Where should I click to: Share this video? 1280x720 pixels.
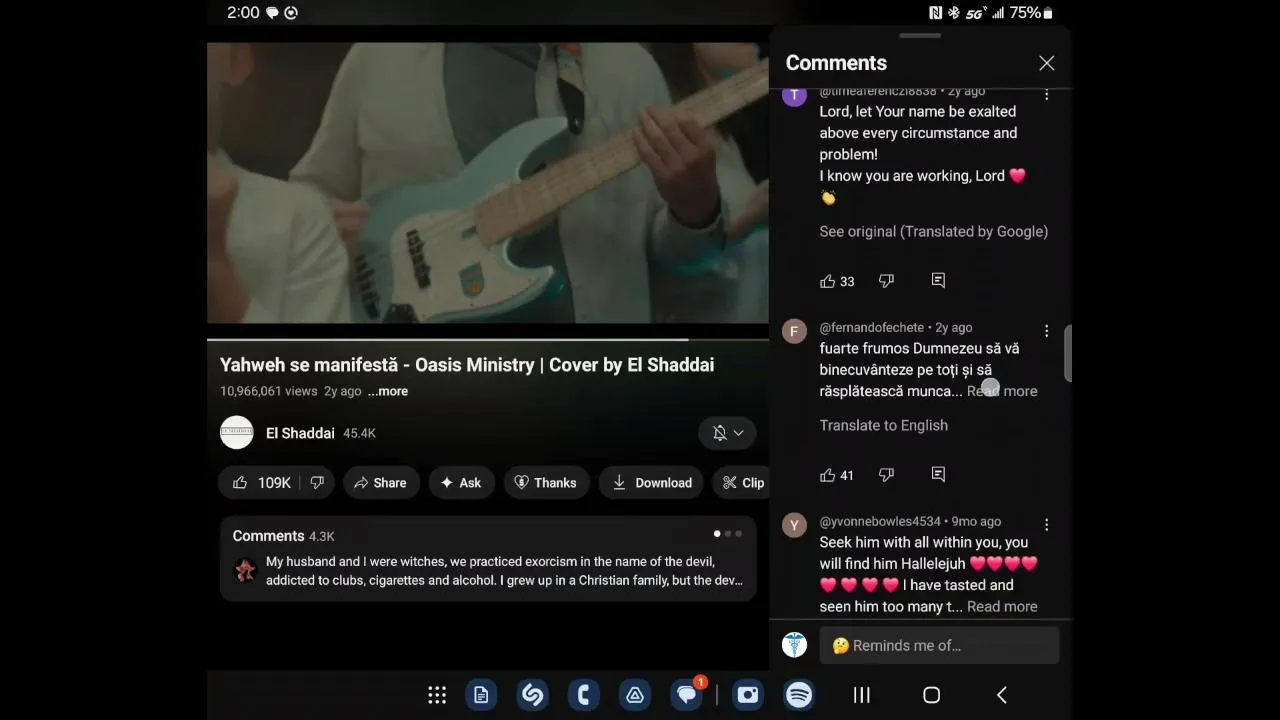(x=382, y=483)
